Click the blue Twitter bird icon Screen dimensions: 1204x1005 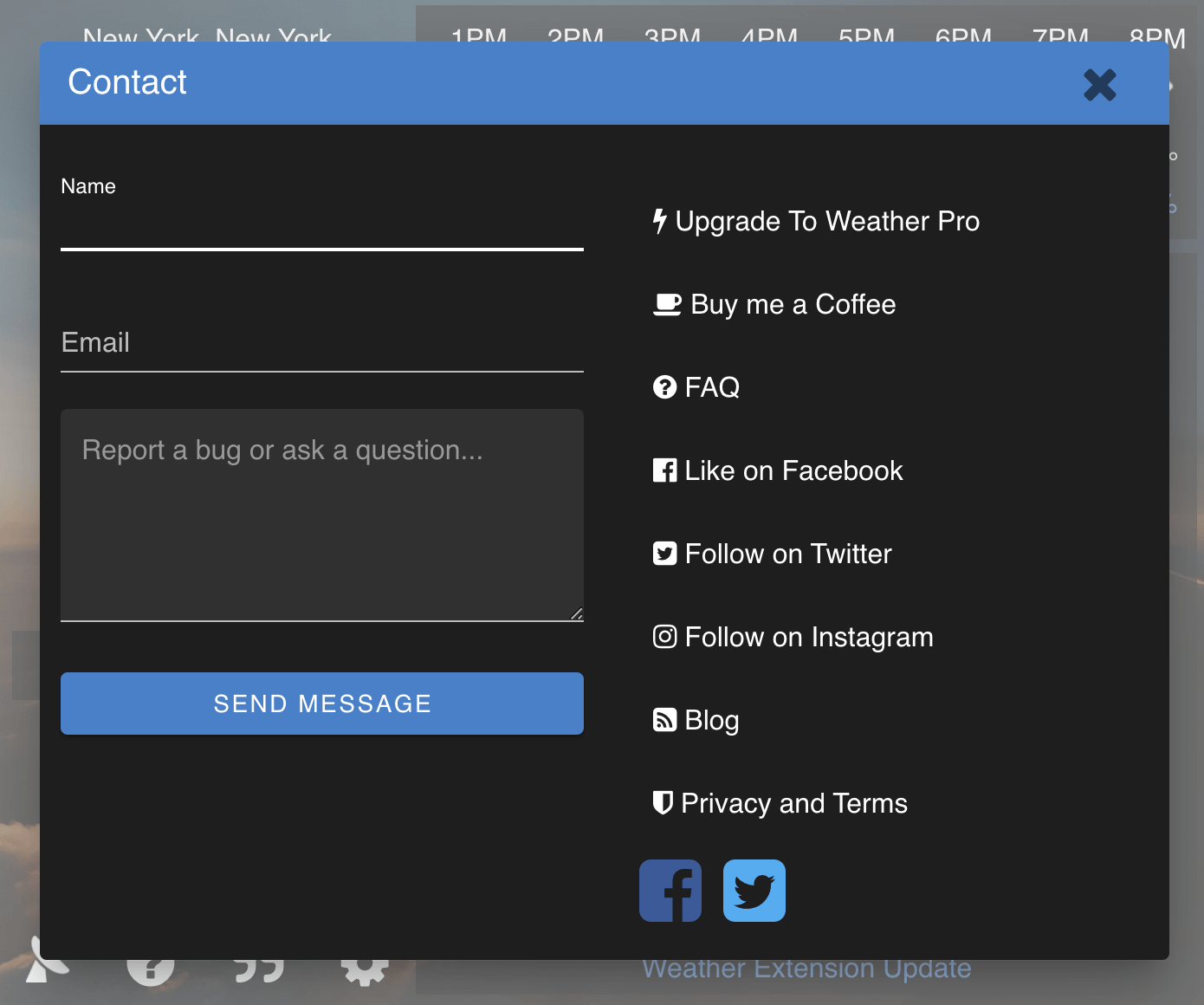[x=754, y=890]
